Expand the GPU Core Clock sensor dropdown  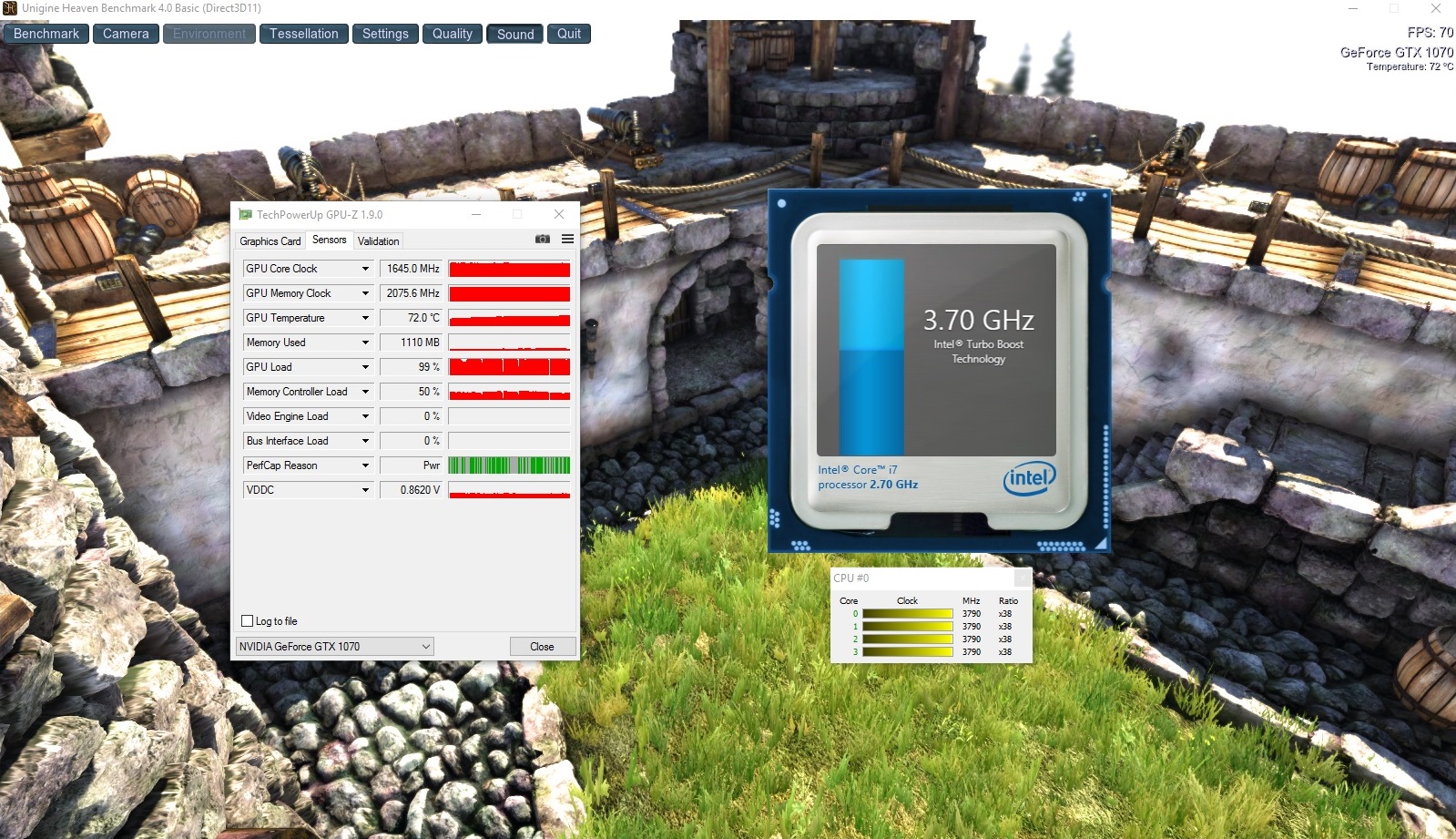365,269
